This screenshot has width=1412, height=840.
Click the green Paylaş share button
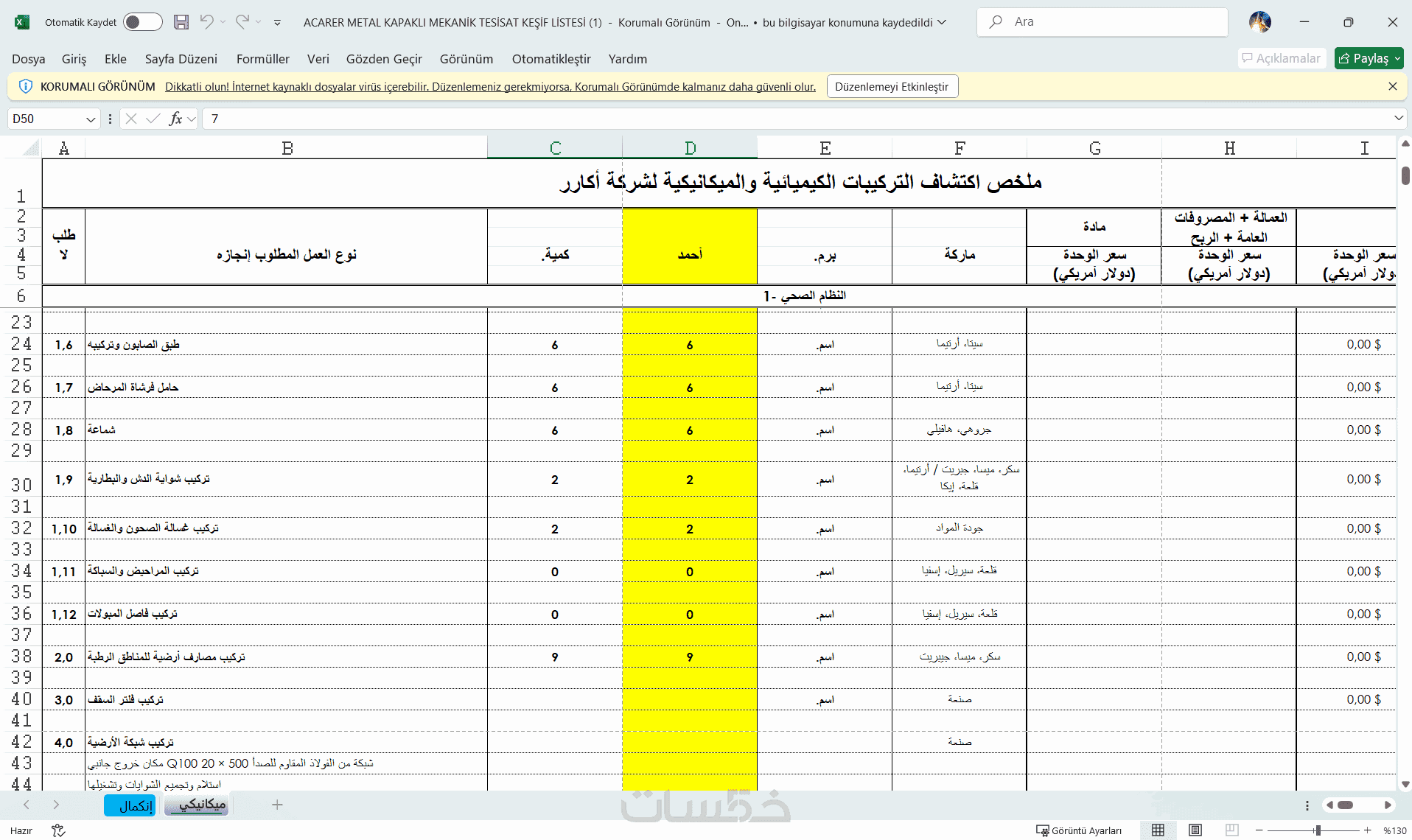tap(1363, 58)
